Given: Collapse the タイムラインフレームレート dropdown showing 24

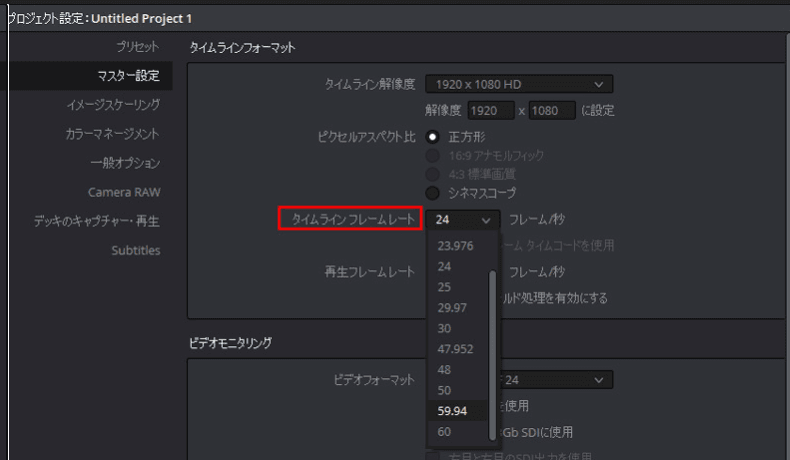Looking at the screenshot, I should click(x=462, y=219).
